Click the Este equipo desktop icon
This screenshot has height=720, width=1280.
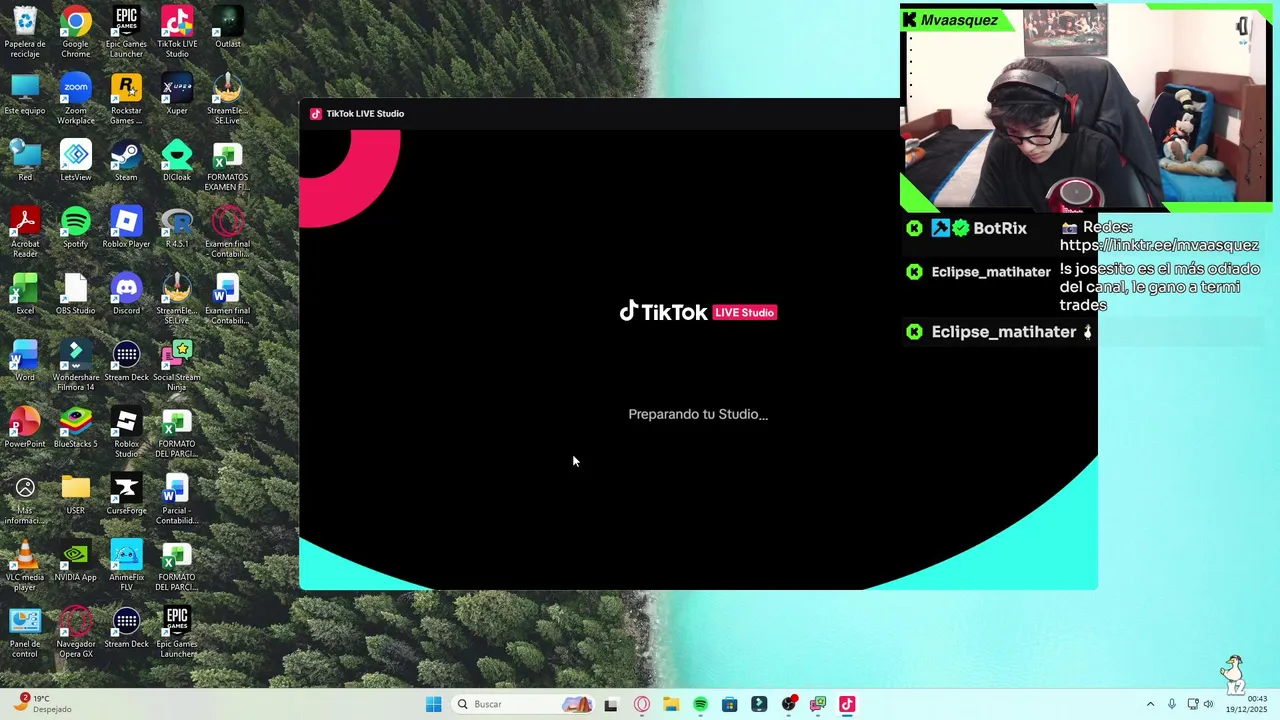coord(25,94)
